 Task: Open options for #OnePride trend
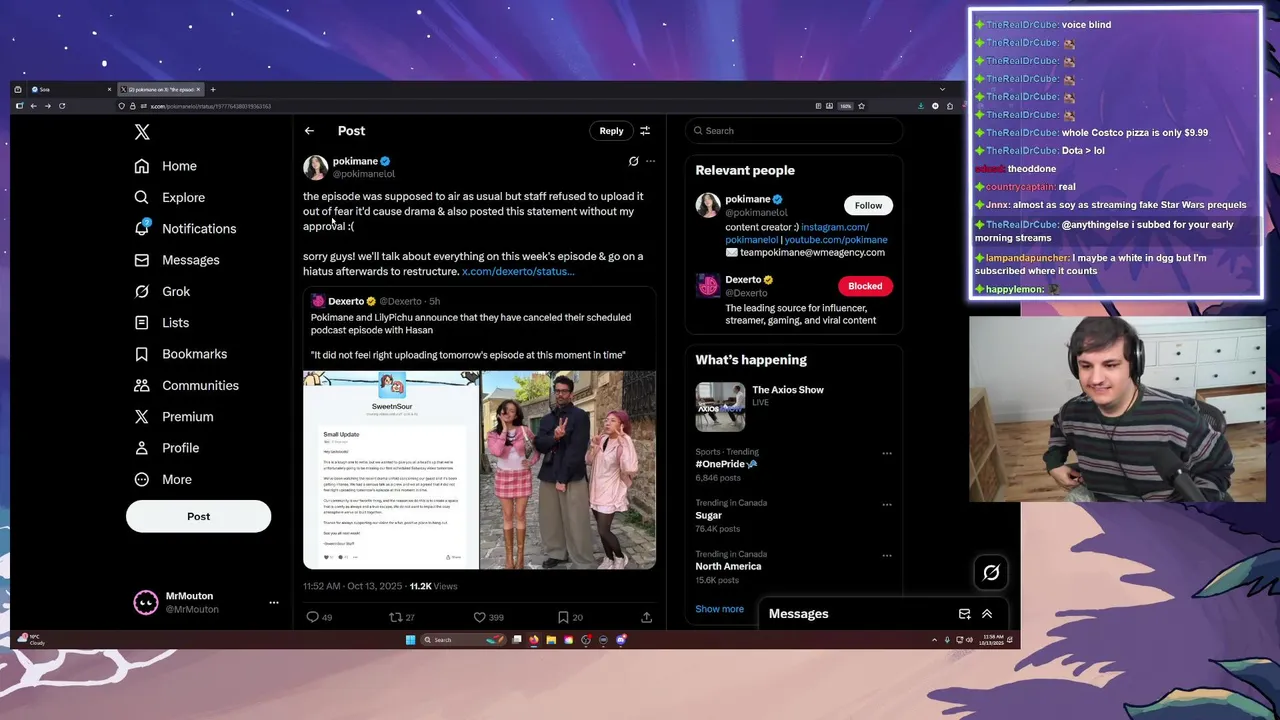(x=886, y=453)
